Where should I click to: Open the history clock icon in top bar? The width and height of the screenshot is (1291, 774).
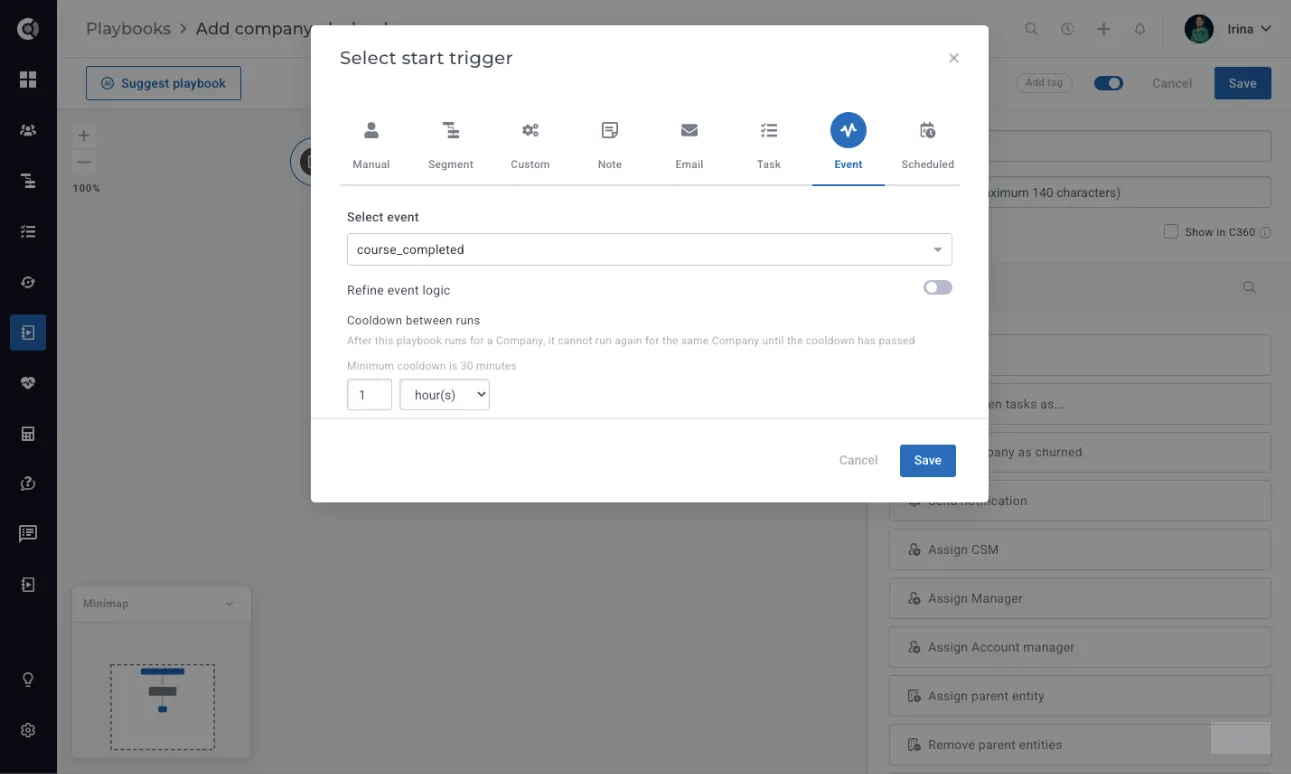click(1067, 29)
